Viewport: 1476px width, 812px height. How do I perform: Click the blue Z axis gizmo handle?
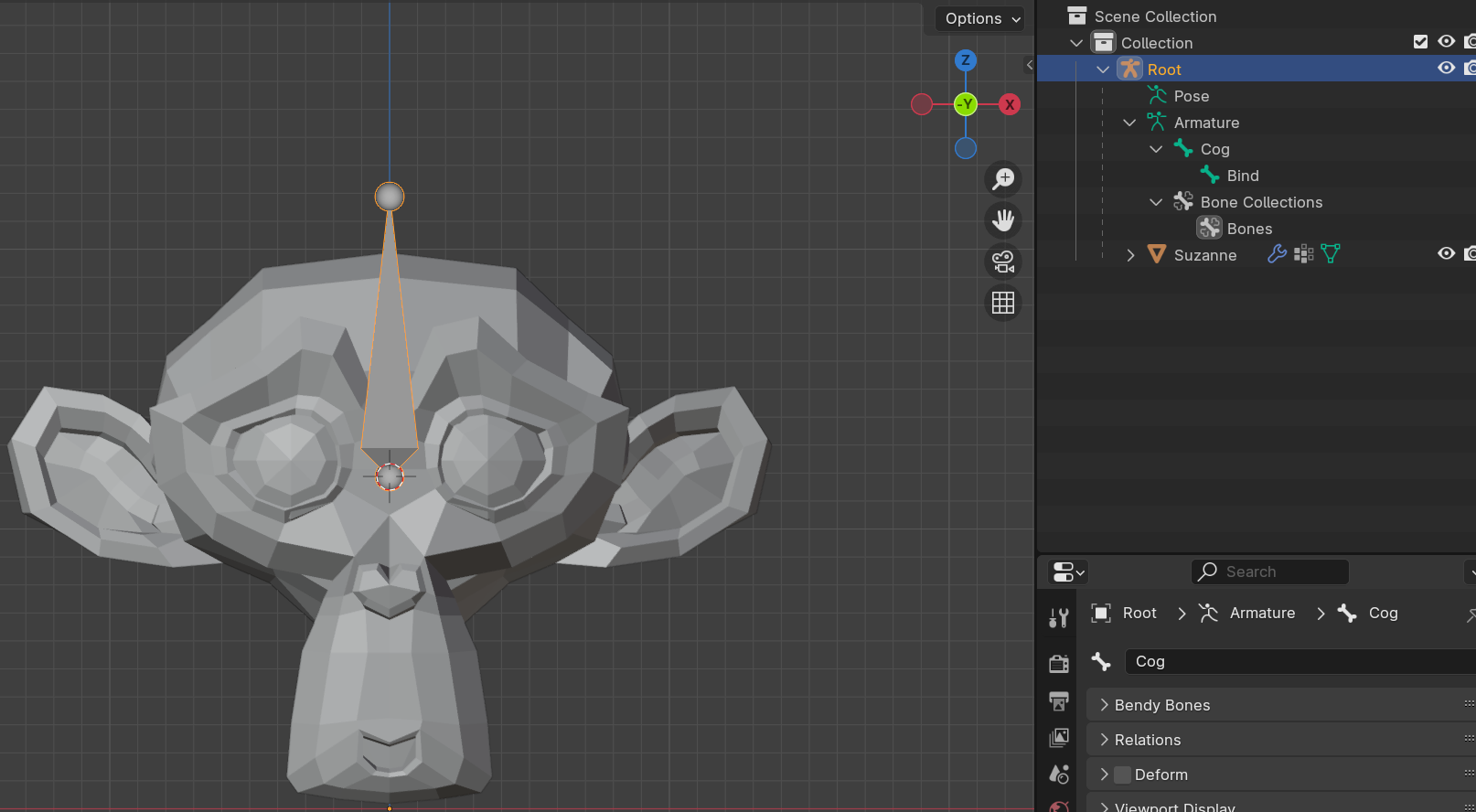tap(966, 60)
